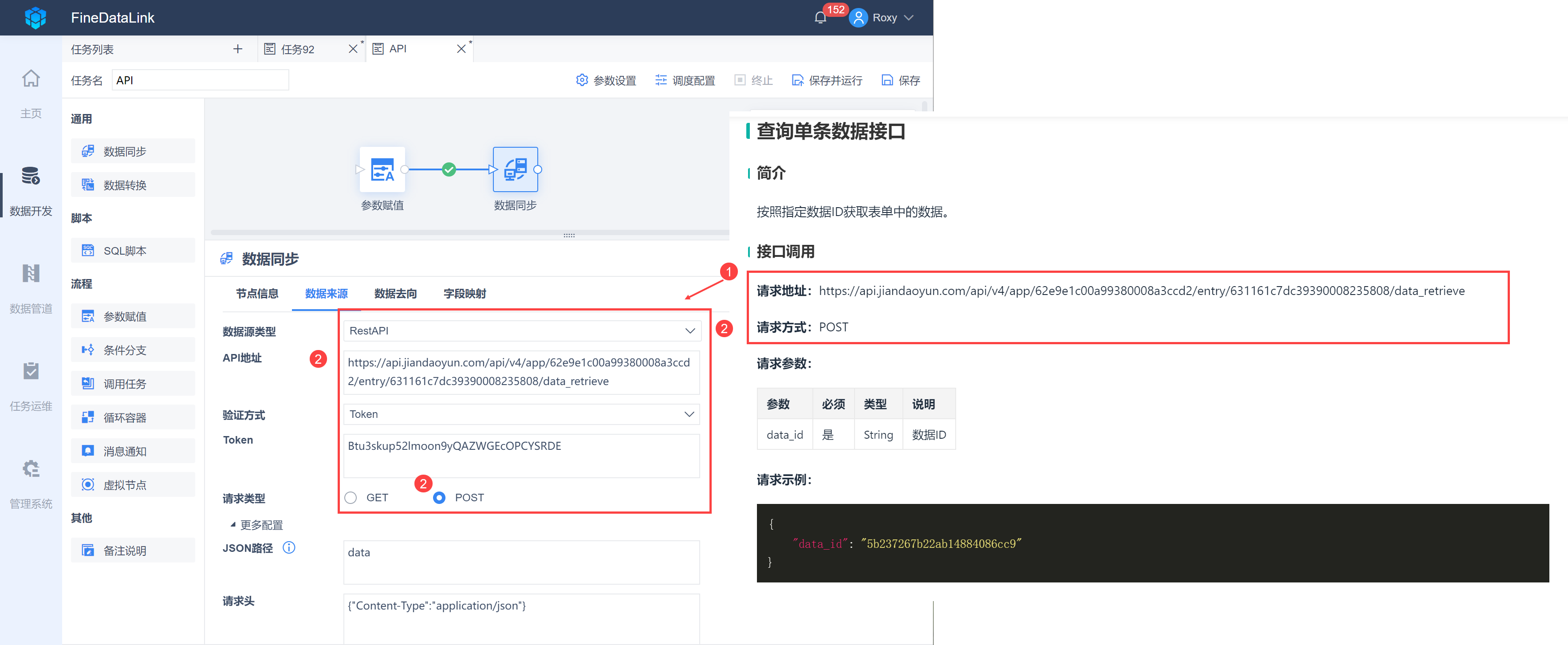Open the 数据管道 sidebar icon

[x=31, y=274]
